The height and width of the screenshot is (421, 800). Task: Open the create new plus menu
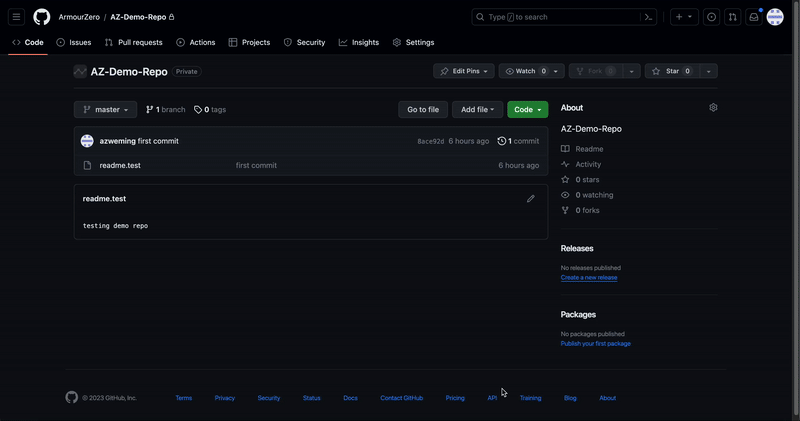pos(684,17)
